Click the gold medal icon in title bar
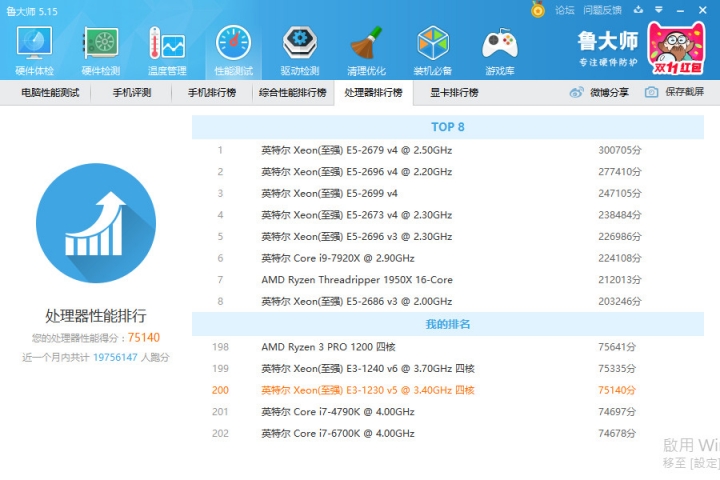This screenshot has width=720, height=480. point(538,9)
